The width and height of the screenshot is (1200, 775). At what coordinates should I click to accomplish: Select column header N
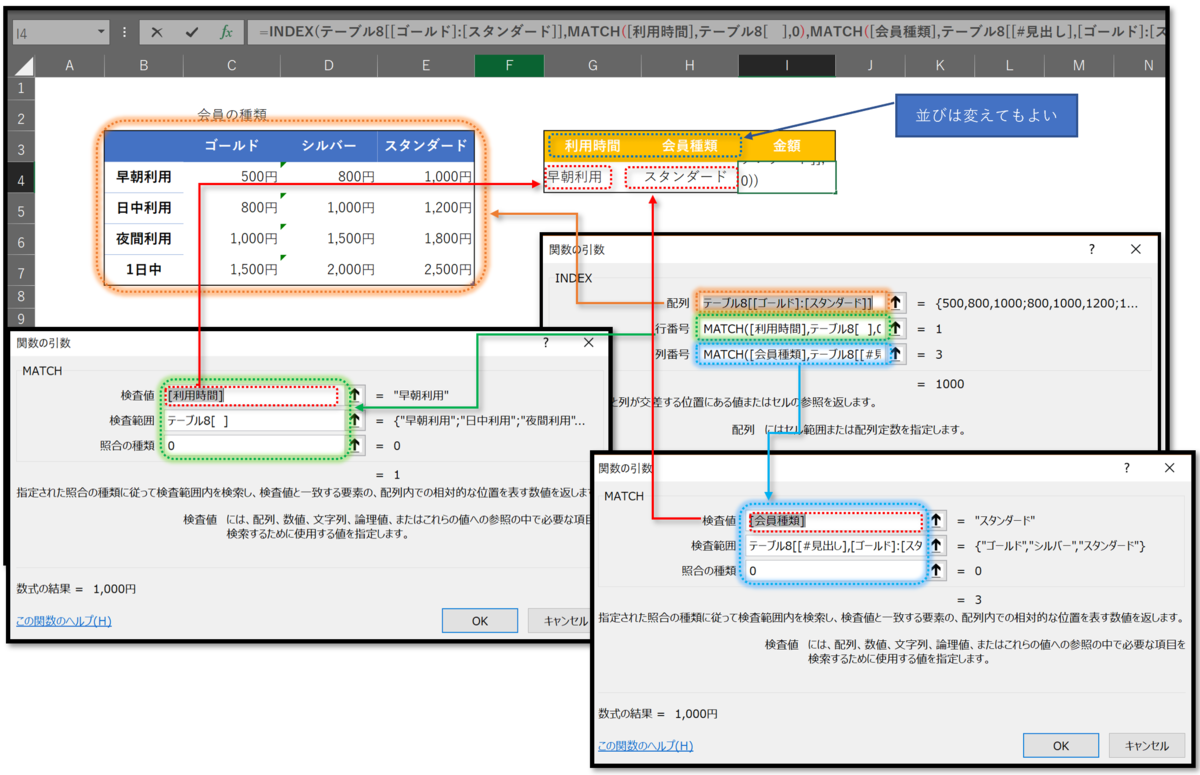coord(1147,65)
